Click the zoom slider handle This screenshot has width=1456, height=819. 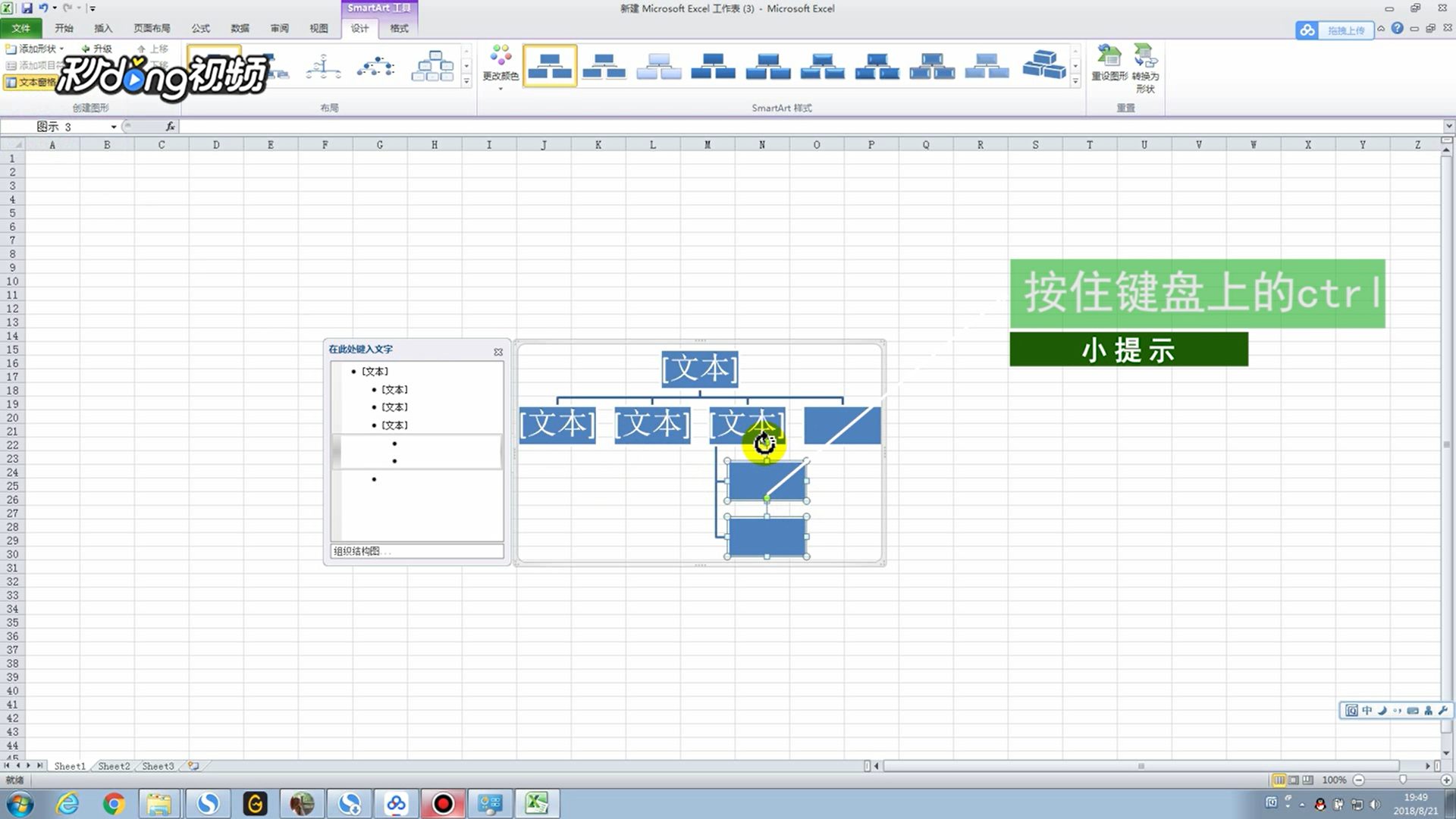[x=1402, y=780]
